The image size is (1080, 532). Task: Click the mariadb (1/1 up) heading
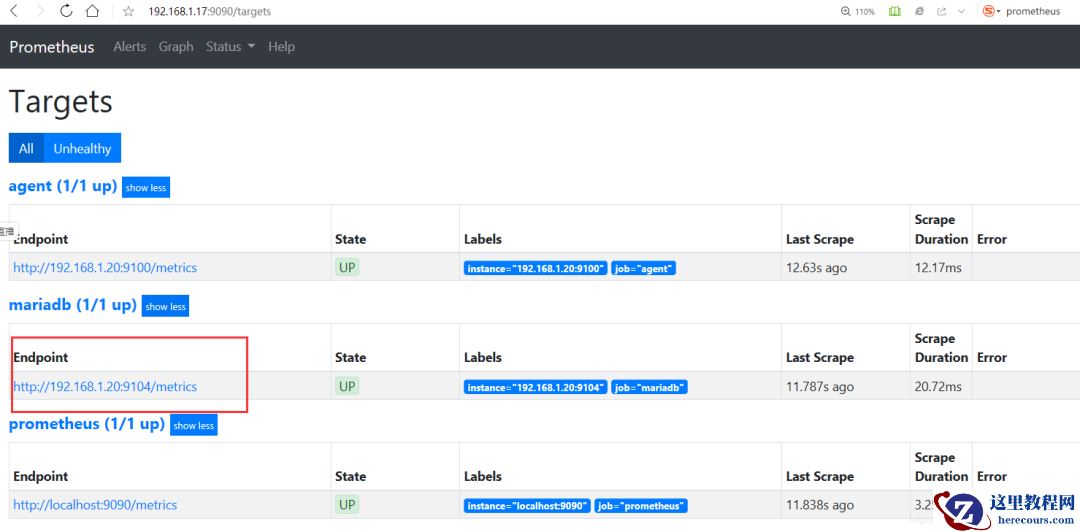(72, 305)
